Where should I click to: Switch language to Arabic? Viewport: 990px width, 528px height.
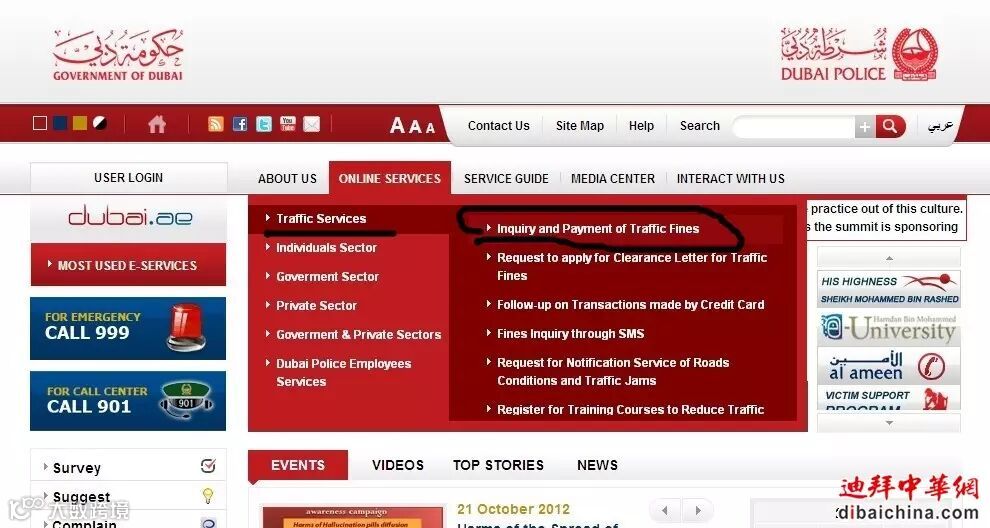940,126
